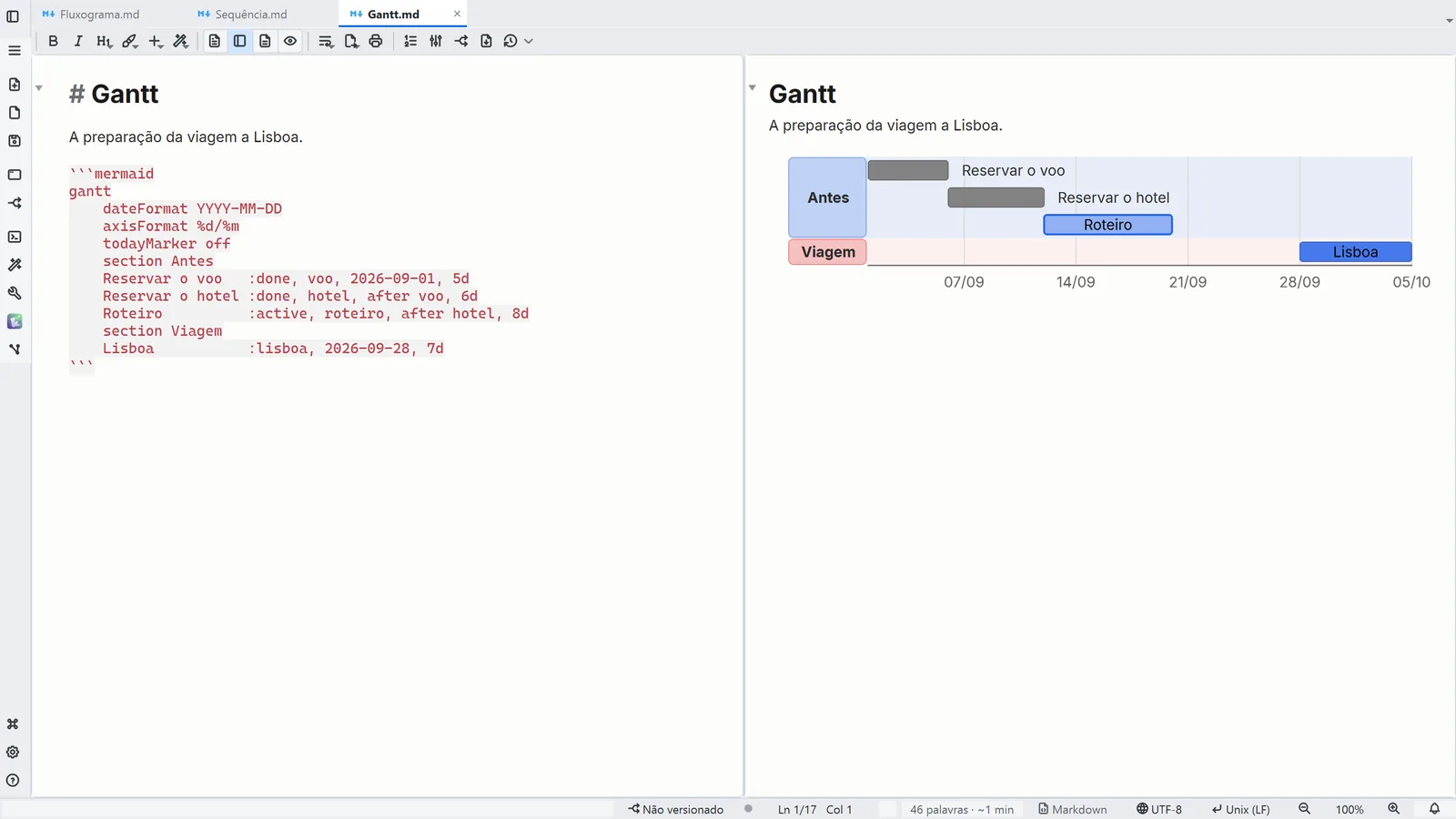
Task: Click the numbered list icon
Action: pyautogui.click(x=410, y=41)
